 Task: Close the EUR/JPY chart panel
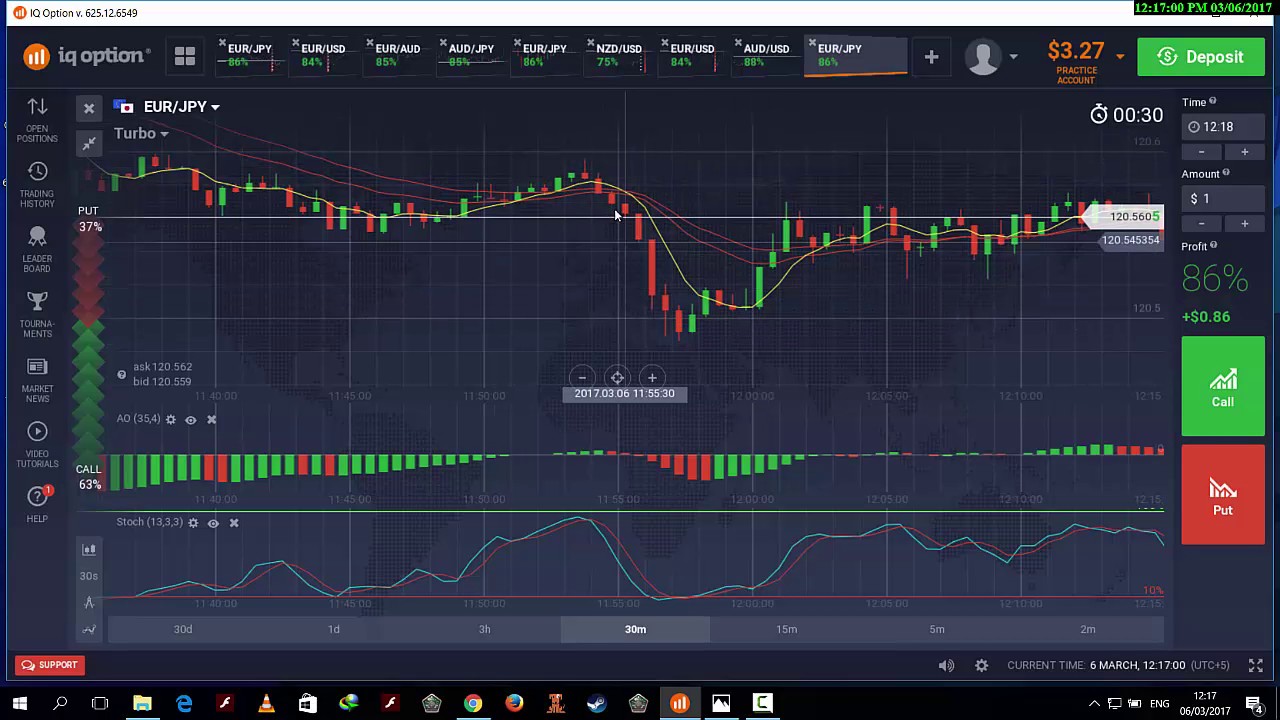point(89,108)
